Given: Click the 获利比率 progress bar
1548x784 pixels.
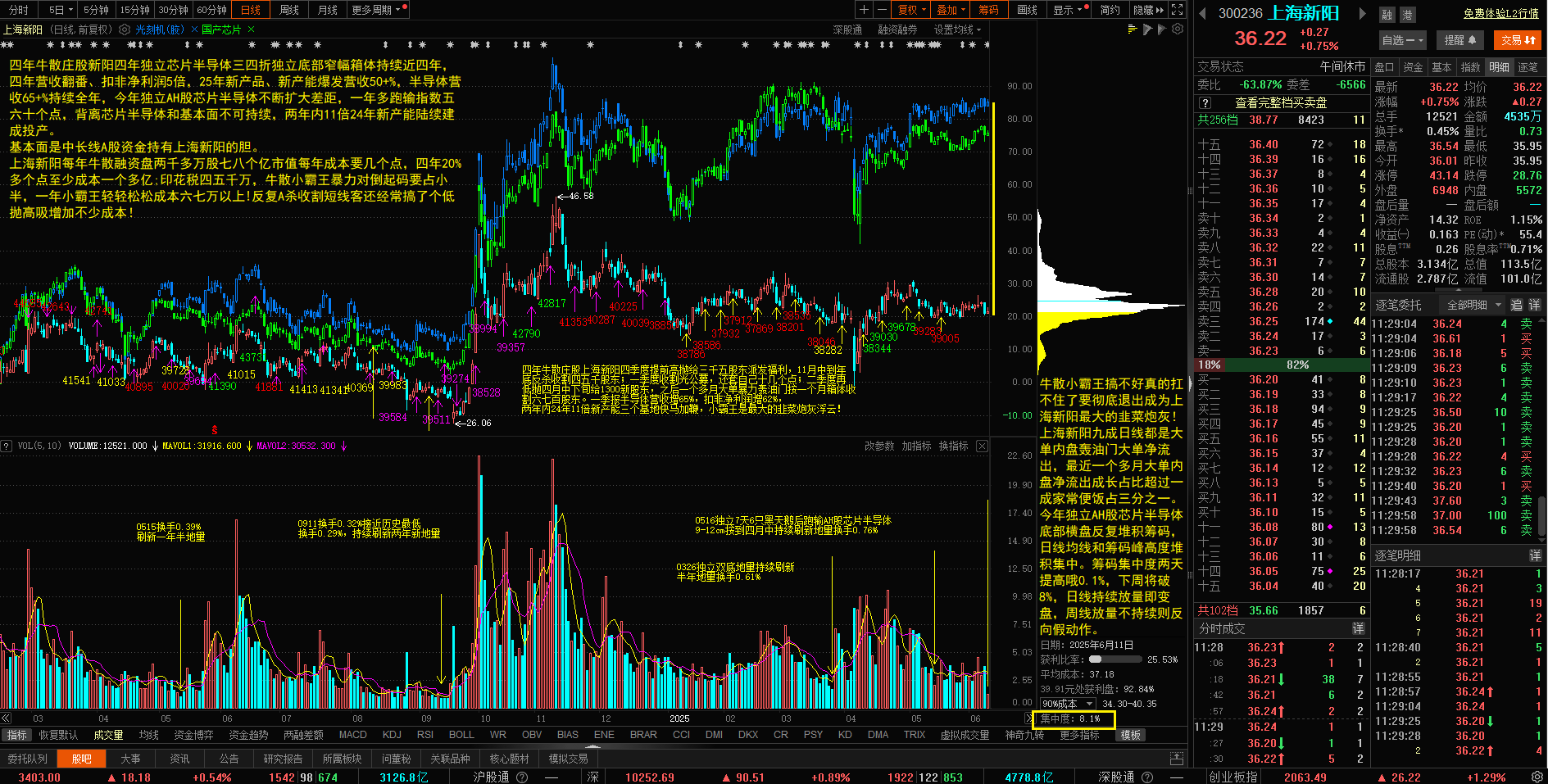Looking at the screenshot, I should point(1114,659).
